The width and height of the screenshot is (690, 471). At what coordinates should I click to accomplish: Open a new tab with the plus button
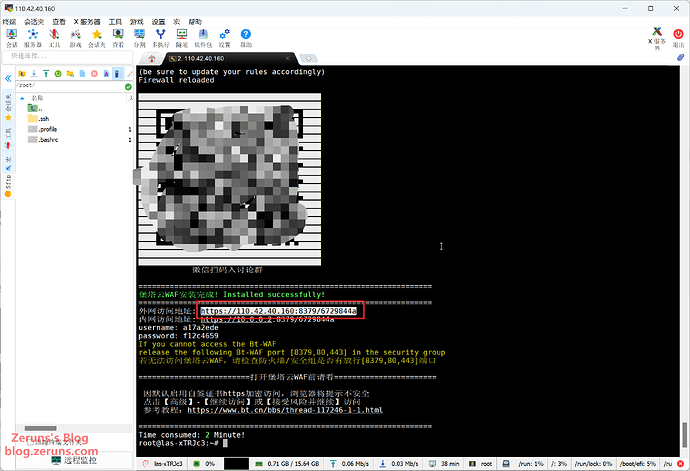[x=308, y=58]
